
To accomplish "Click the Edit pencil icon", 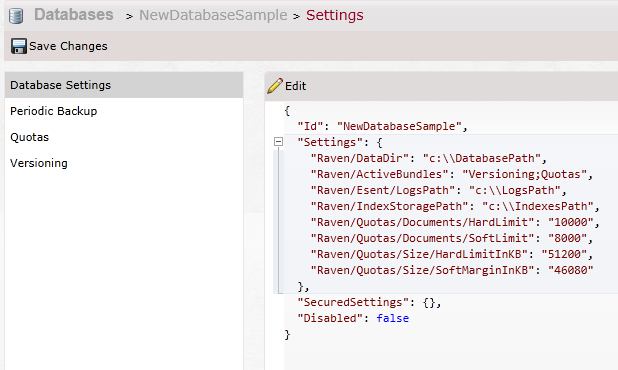I will [275, 86].
